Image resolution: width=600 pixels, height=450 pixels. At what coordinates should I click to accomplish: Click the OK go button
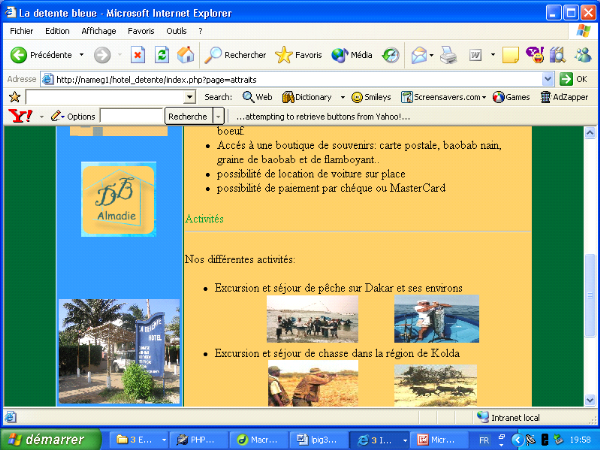click(x=573, y=79)
